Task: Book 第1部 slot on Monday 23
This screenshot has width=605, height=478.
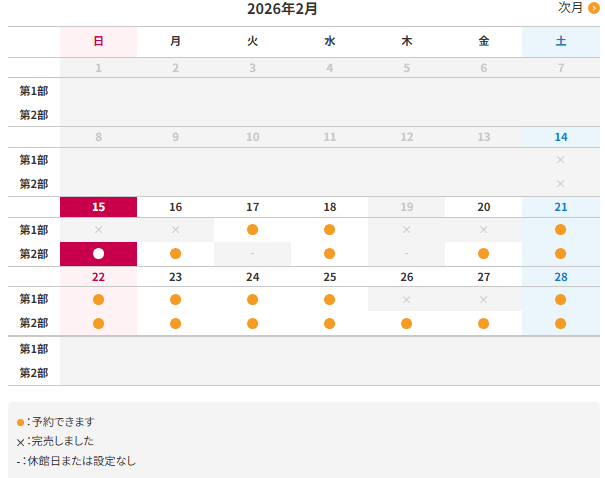Action: coord(175,299)
